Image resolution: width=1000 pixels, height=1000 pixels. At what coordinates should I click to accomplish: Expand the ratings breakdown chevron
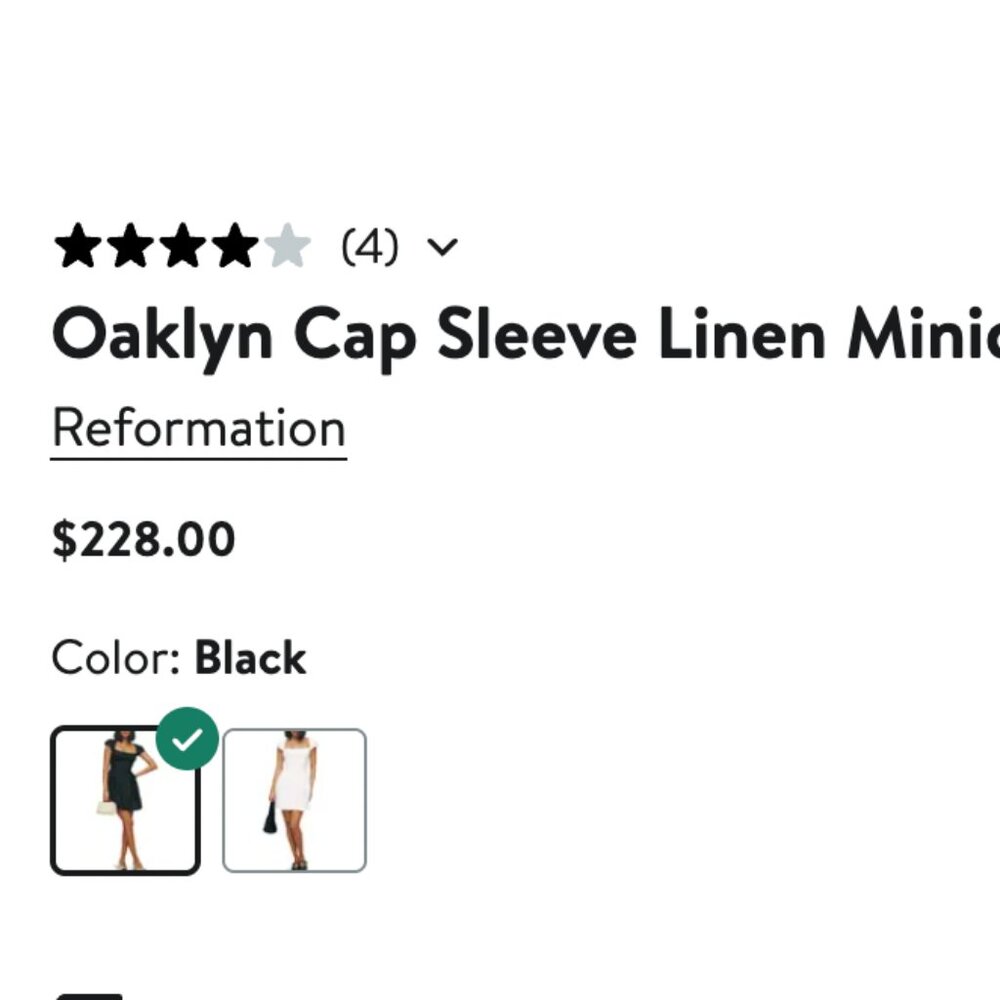pyautogui.click(x=444, y=246)
